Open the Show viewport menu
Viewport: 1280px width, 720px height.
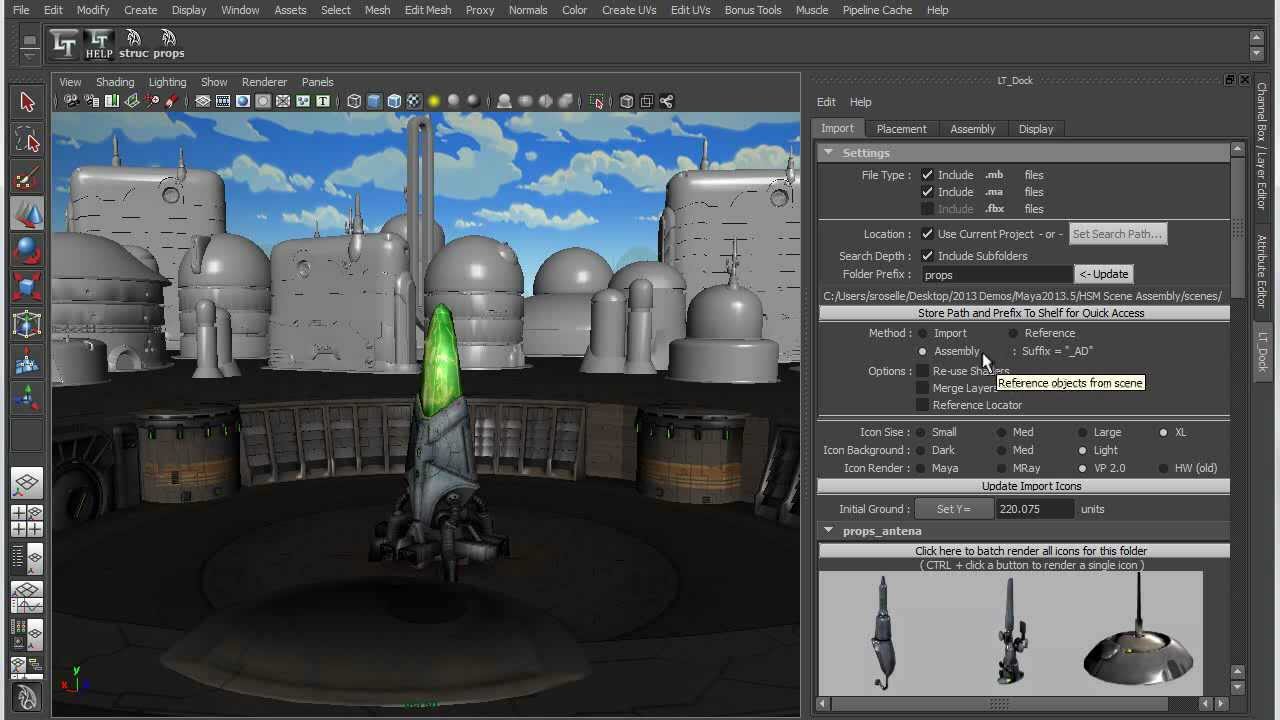tap(214, 82)
